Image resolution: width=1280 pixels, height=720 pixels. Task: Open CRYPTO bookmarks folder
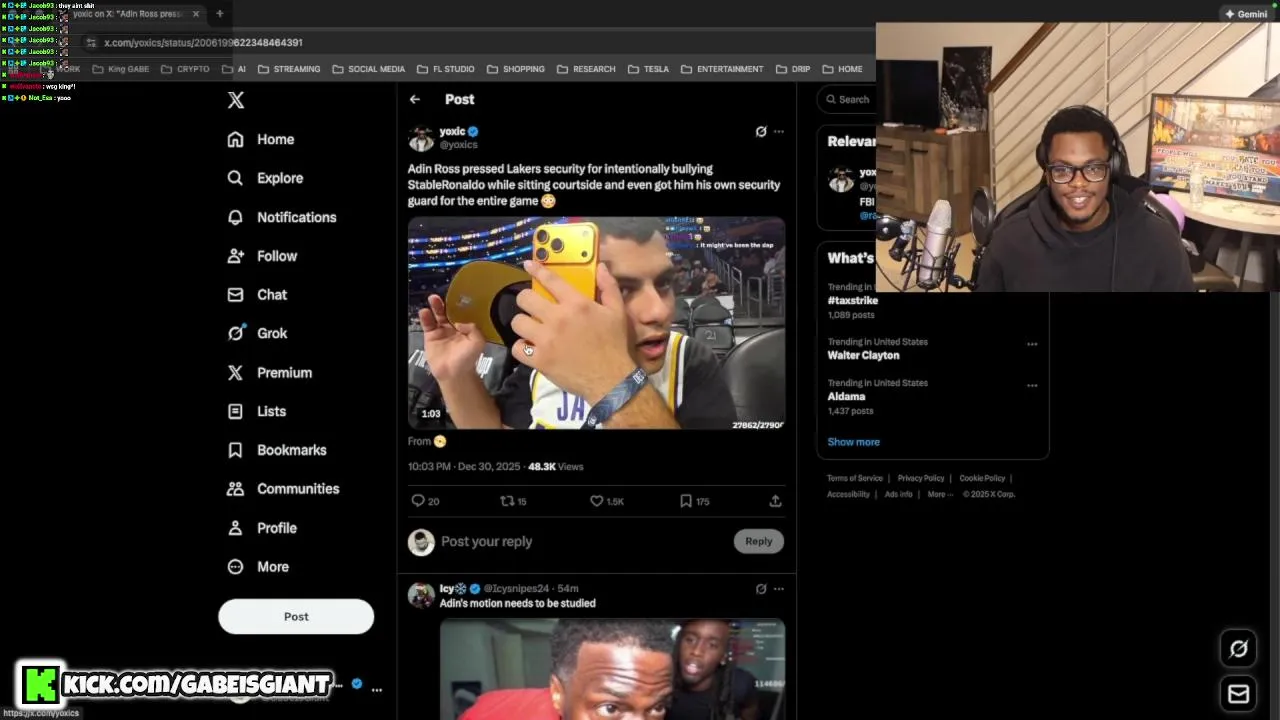click(x=185, y=69)
